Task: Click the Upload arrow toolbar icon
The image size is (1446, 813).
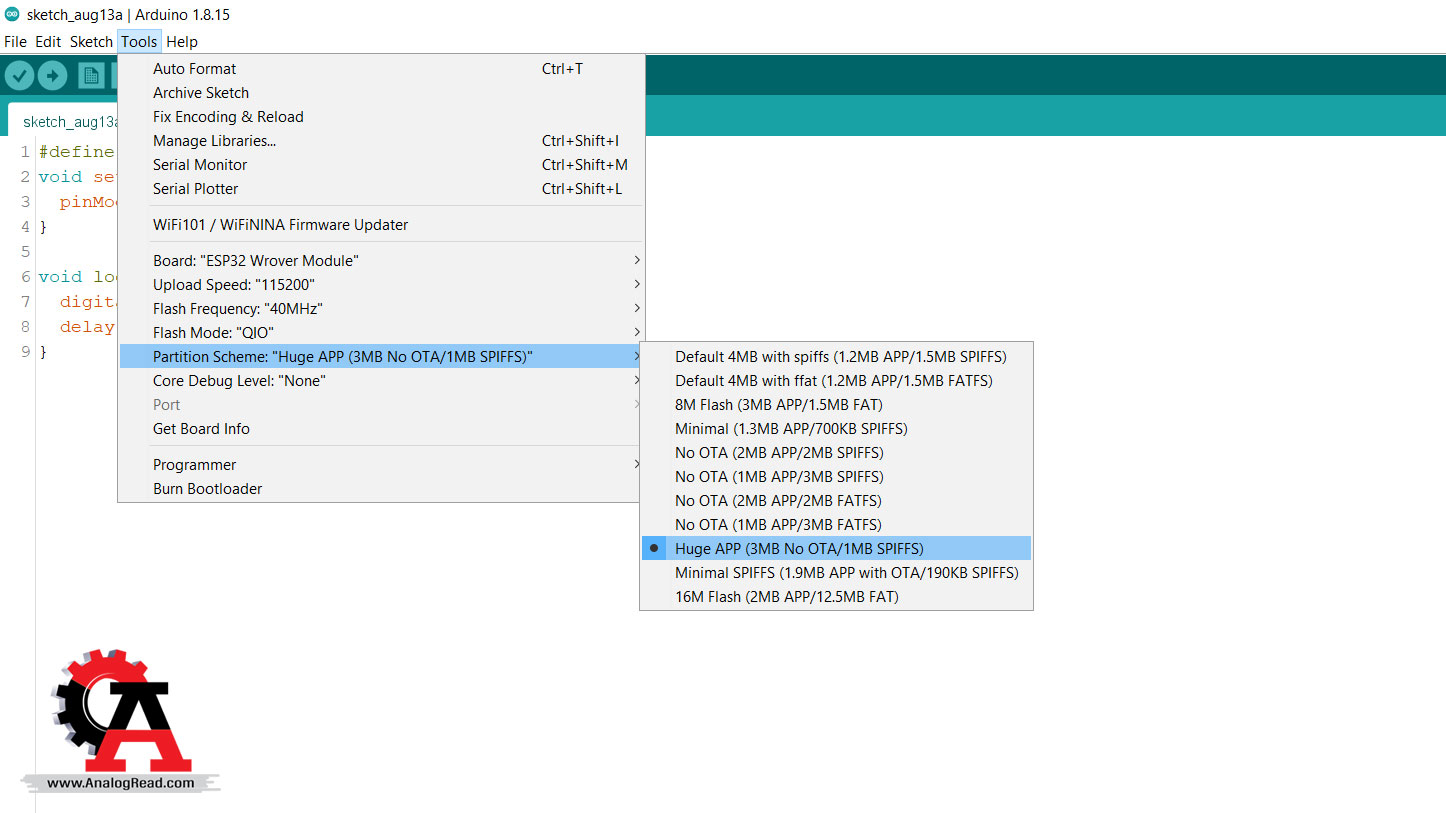Action: [x=52, y=76]
